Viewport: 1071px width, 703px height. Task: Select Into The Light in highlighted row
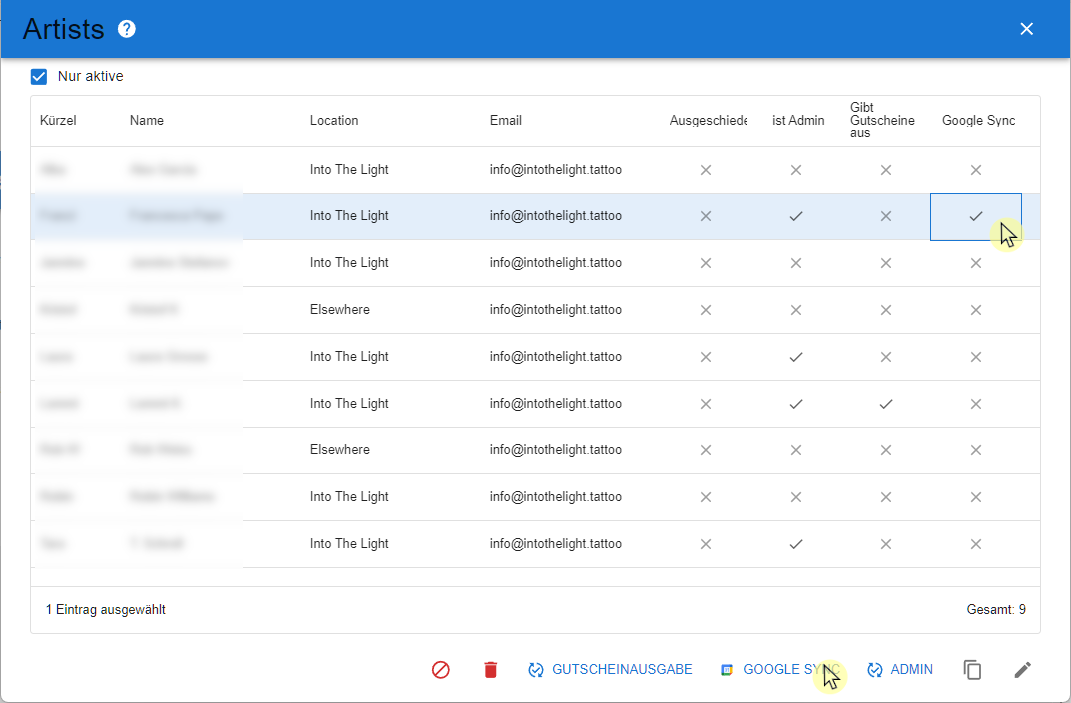click(349, 216)
